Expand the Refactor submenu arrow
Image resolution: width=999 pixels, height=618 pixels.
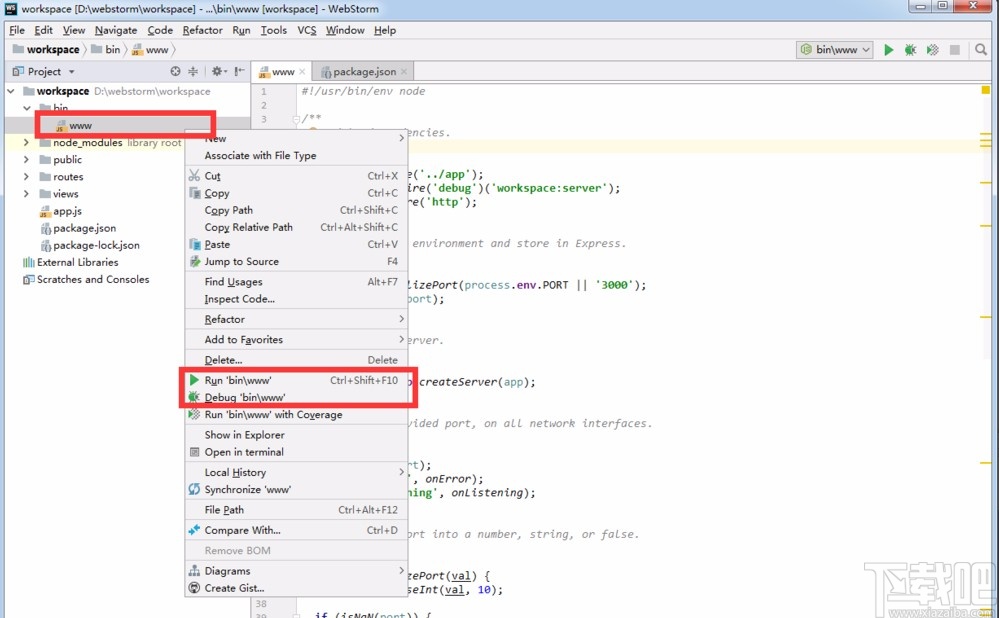click(x=401, y=319)
